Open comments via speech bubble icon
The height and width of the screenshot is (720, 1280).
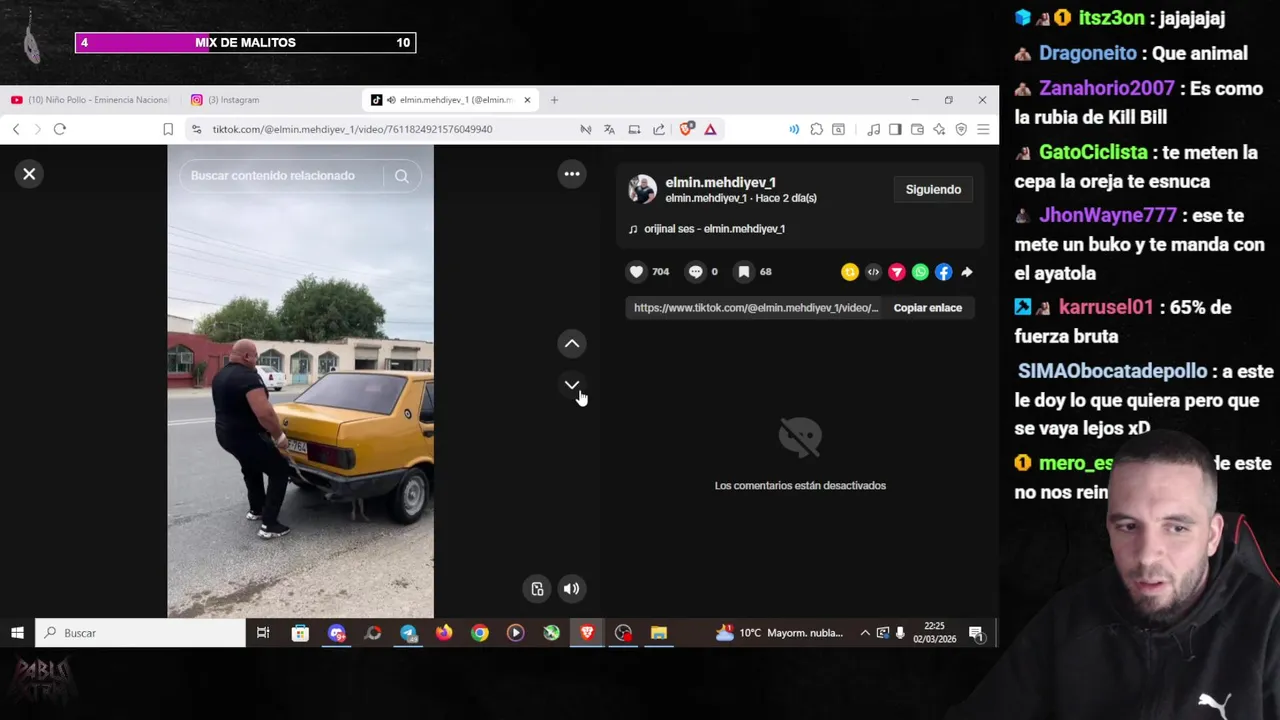[x=696, y=272]
